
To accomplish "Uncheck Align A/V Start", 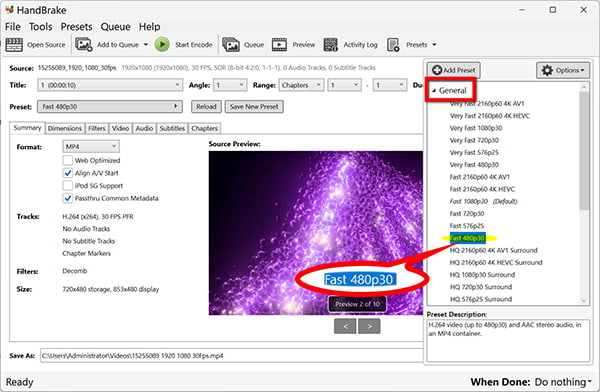I will [68, 173].
